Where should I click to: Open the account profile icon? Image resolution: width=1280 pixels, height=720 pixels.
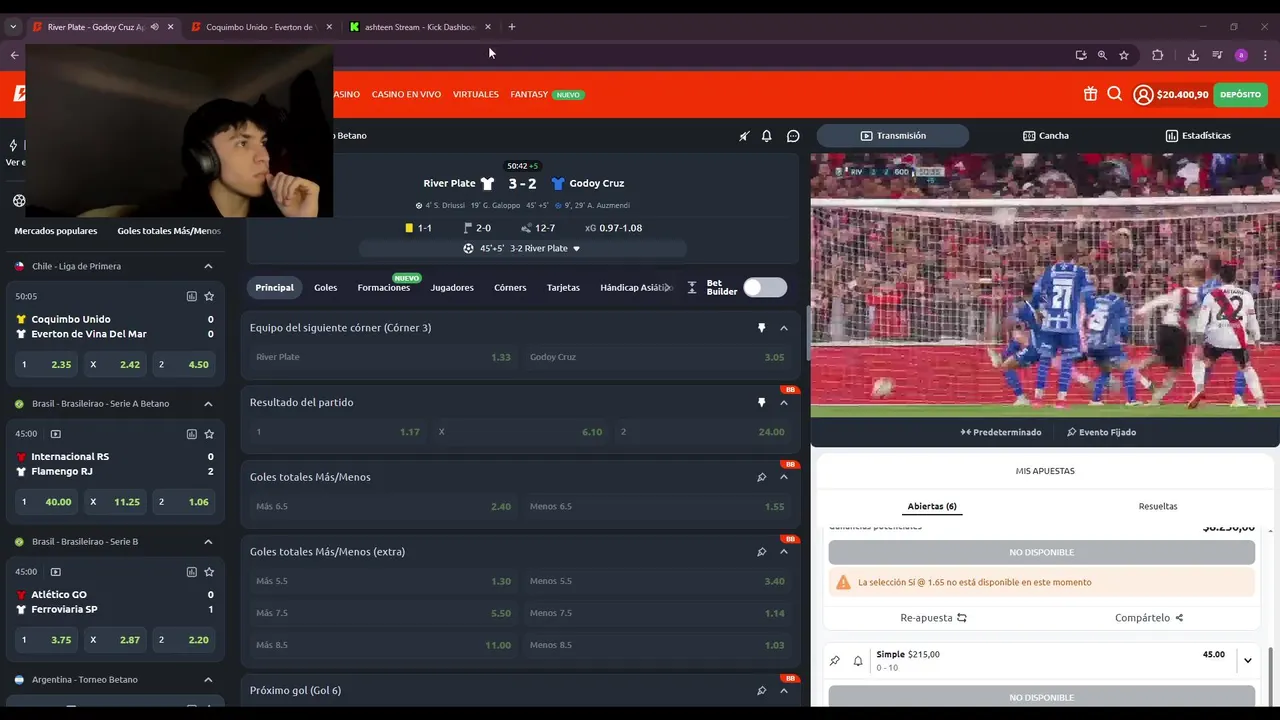[x=1143, y=95]
